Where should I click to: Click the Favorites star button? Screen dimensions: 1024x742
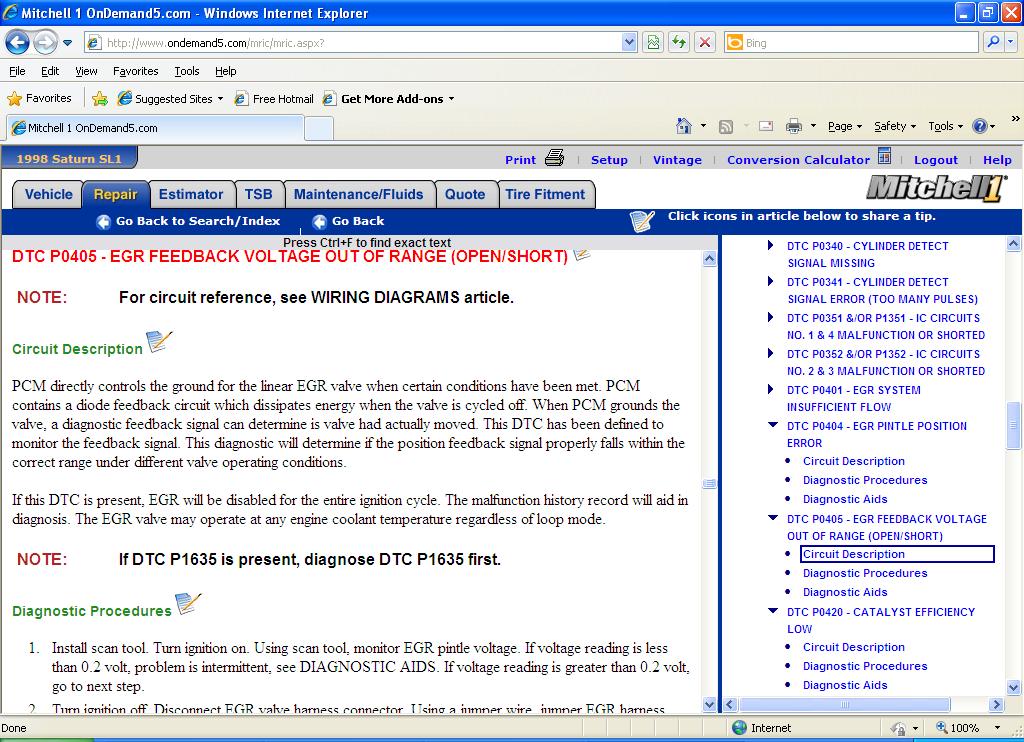pos(39,99)
